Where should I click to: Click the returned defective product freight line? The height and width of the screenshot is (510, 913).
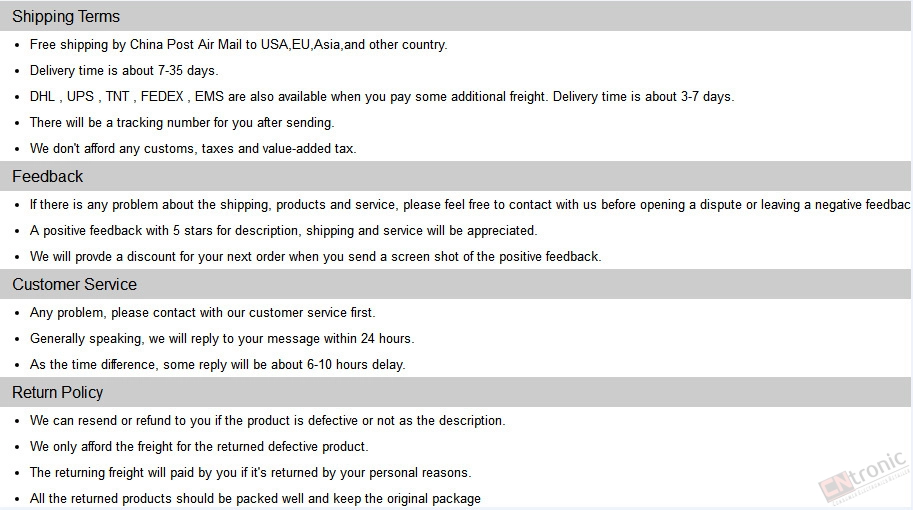[x=199, y=447]
